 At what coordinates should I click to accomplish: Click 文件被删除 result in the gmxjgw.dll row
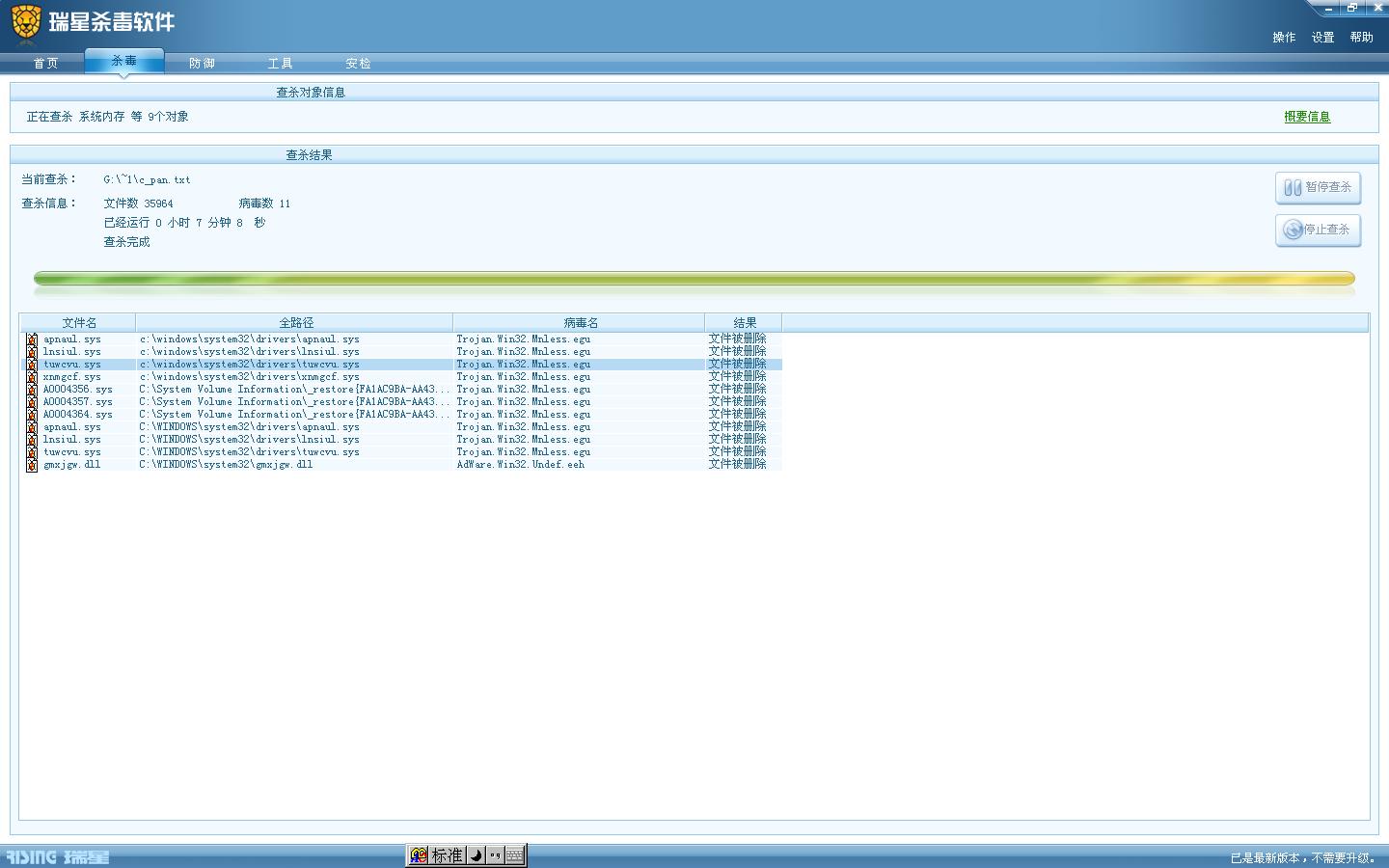point(738,464)
